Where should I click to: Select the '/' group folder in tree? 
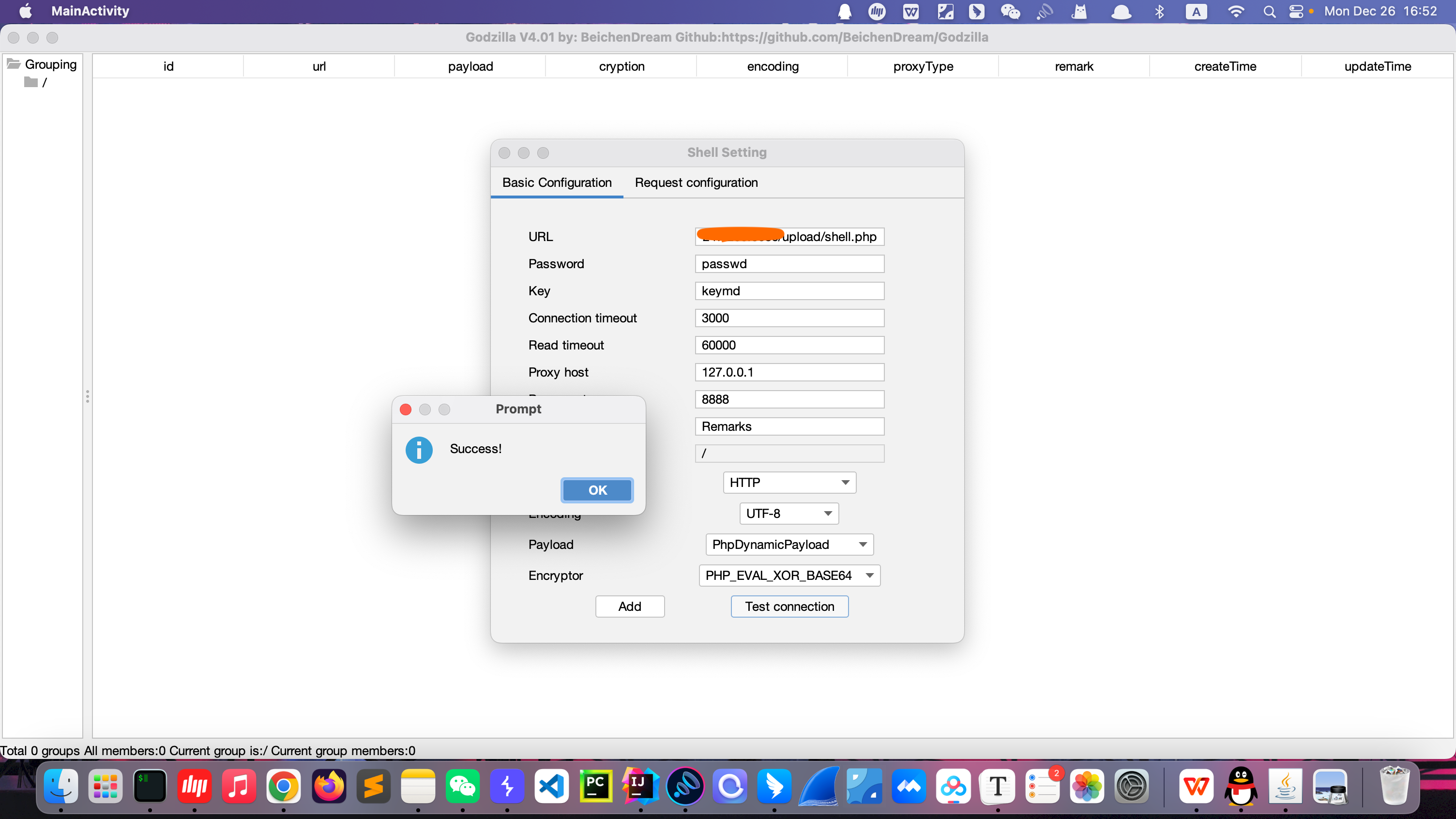tap(36, 82)
